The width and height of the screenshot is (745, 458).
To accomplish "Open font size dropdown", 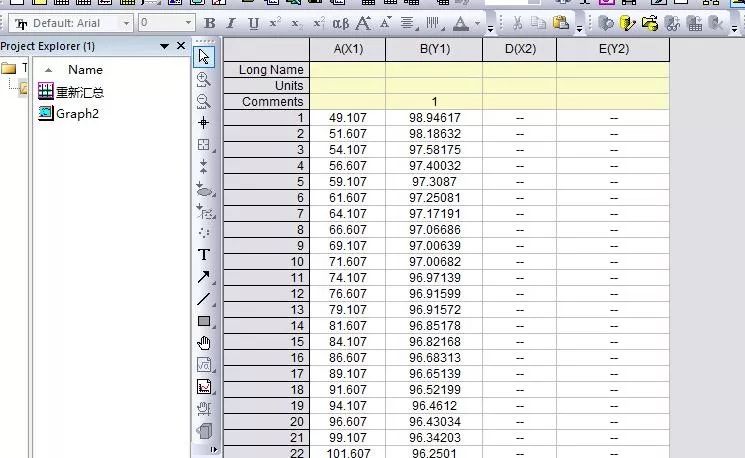I will click(188, 23).
